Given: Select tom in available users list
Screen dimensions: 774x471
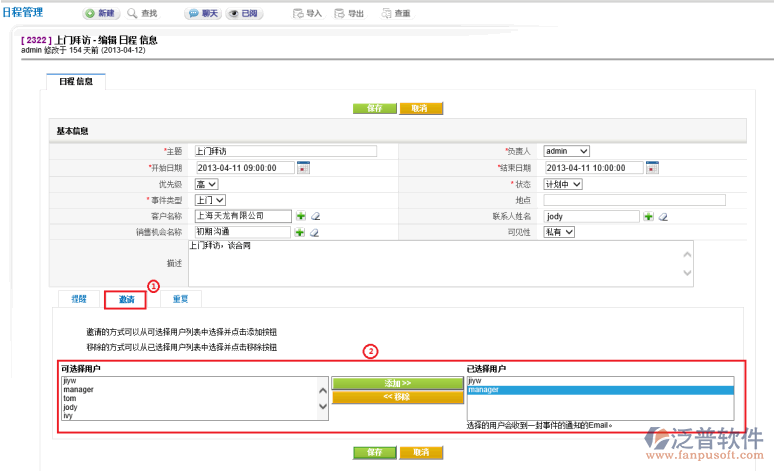Looking at the screenshot, I should (69, 399).
